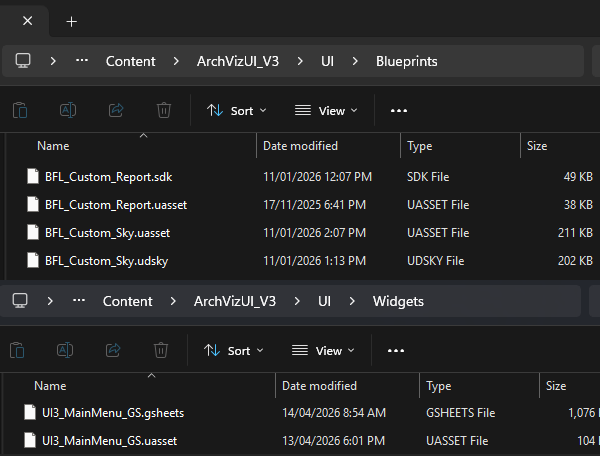Click the Rename icon in upper toolbar
This screenshot has height=456, width=600.
[x=68, y=110]
